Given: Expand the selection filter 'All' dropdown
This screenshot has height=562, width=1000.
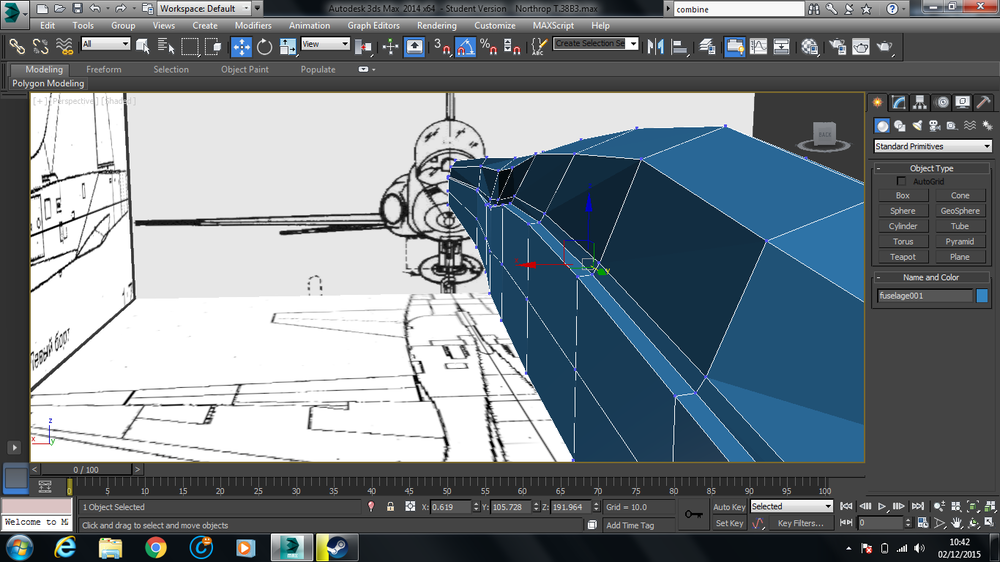Looking at the screenshot, I should click(x=106, y=44).
